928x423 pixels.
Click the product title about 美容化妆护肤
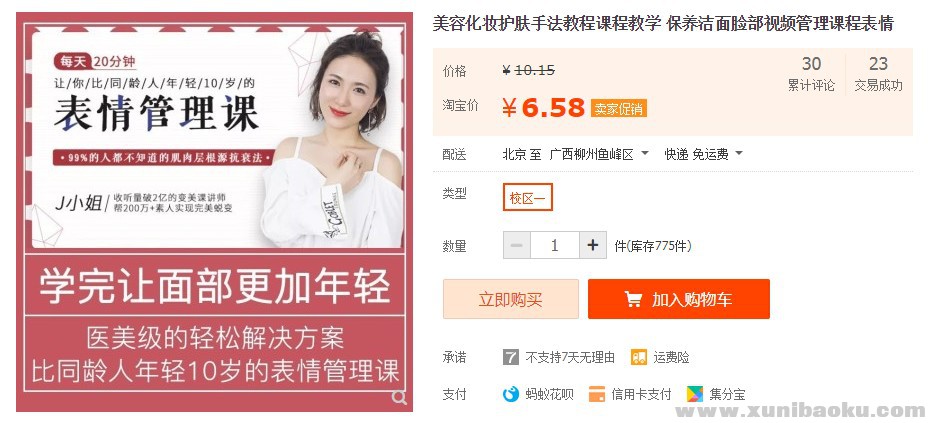pyautogui.click(x=663, y=24)
